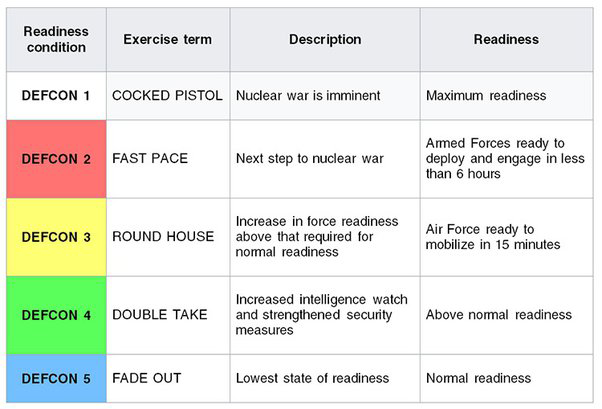Viewport: 602px width, 409px height.
Task: Click the Lowest state of readiness text
Action: pos(313,378)
